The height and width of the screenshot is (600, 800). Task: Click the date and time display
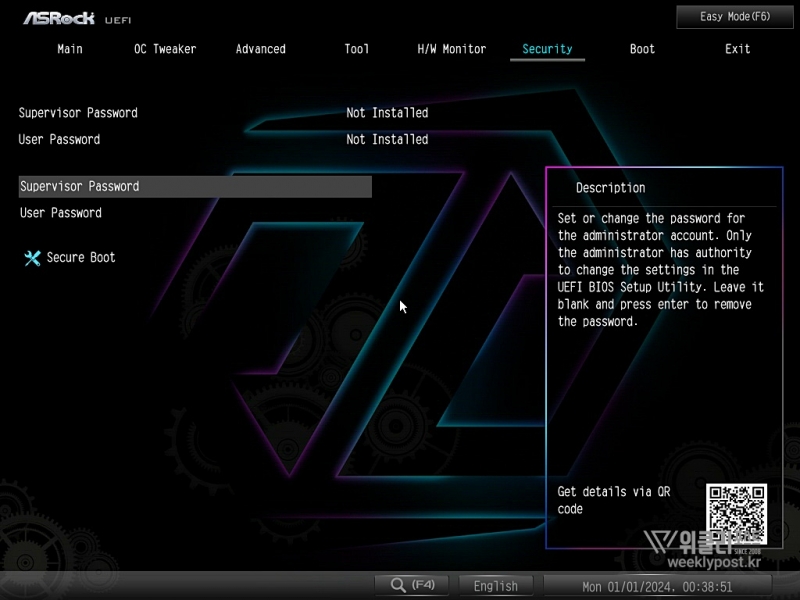click(657, 586)
